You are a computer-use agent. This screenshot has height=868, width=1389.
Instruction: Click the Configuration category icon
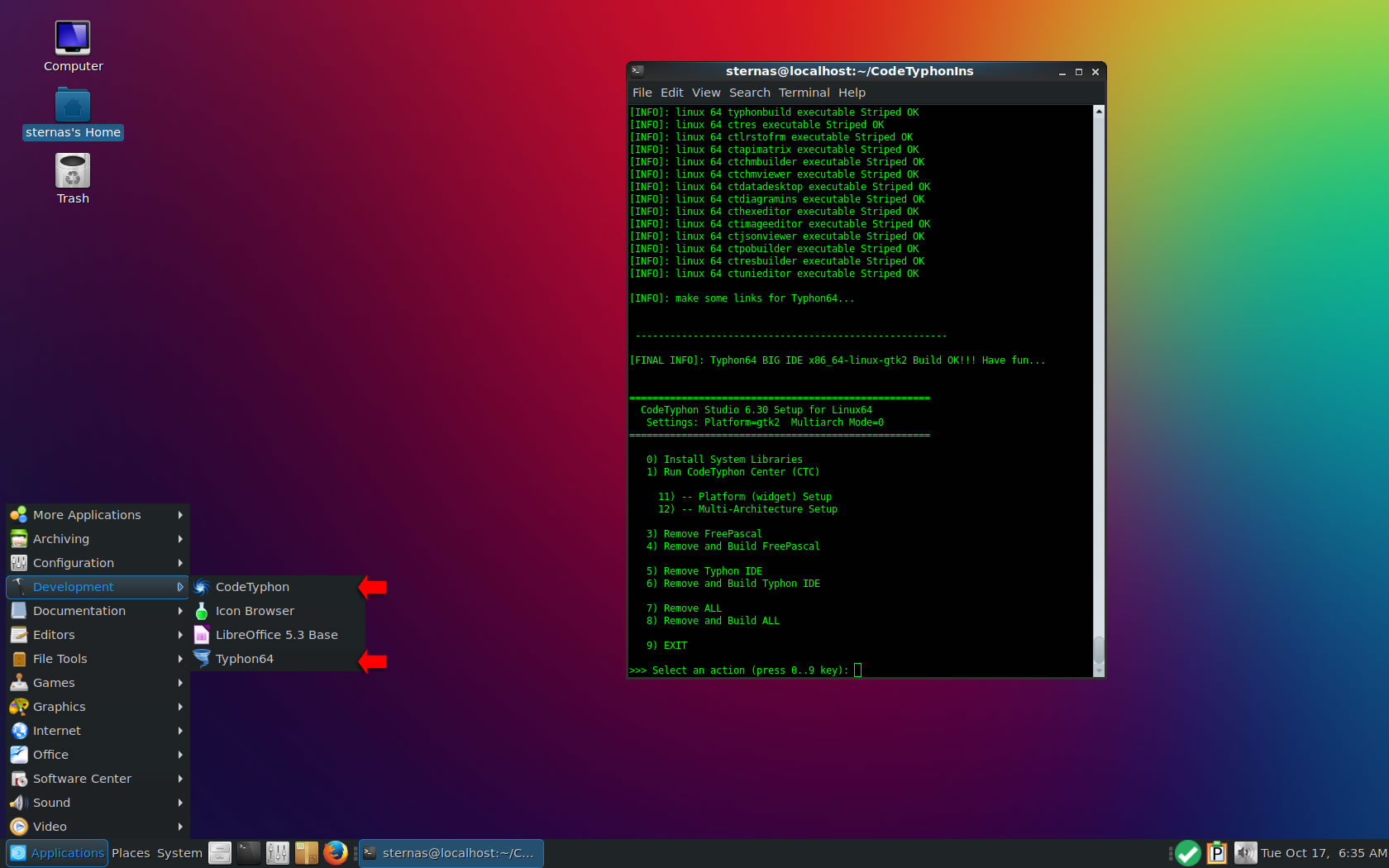coord(19,563)
